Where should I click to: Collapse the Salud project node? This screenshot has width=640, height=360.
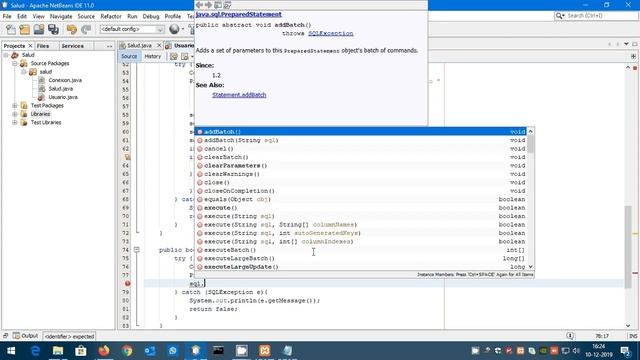(6, 55)
